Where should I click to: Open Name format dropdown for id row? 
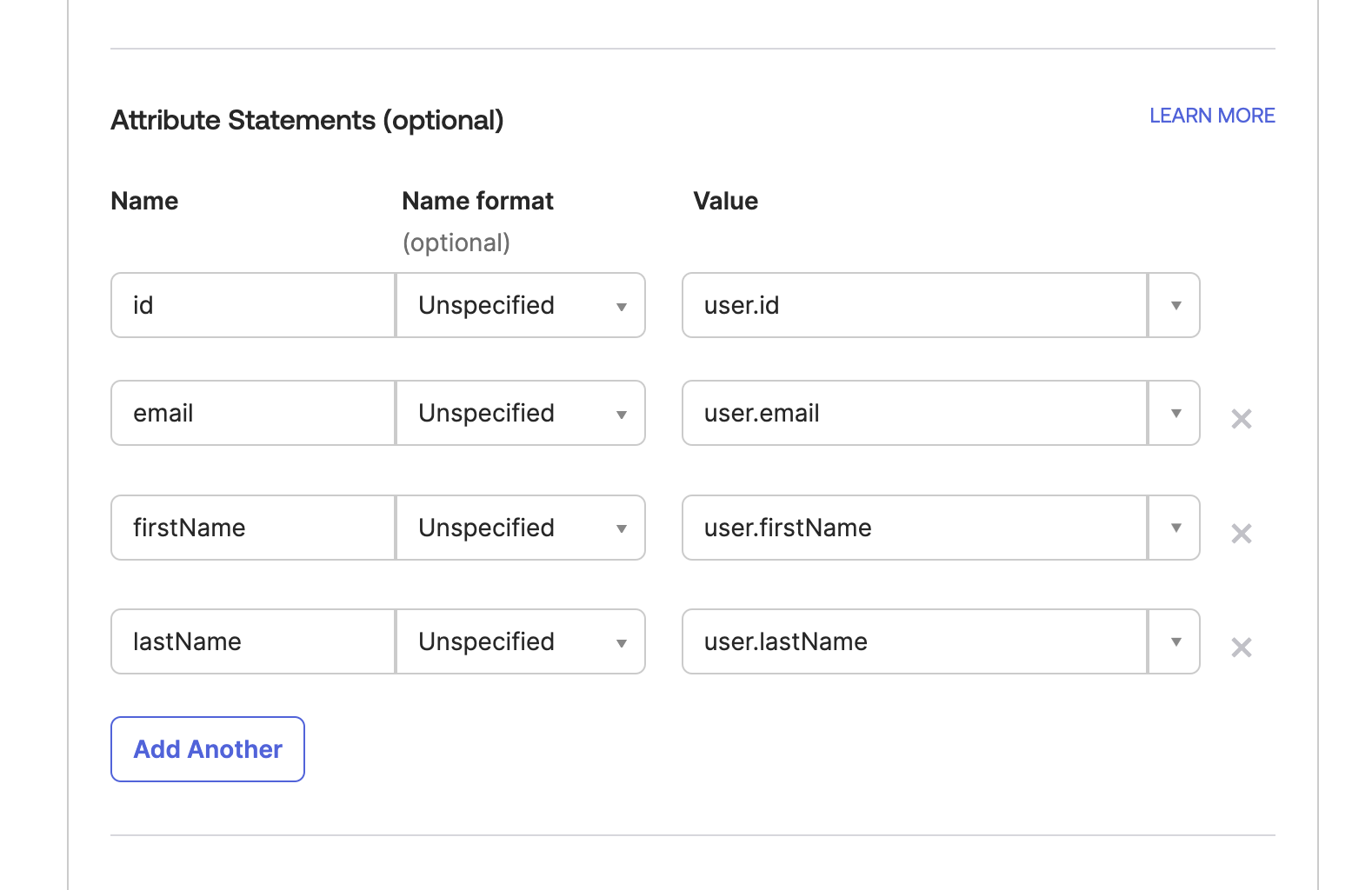(x=521, y=305)
